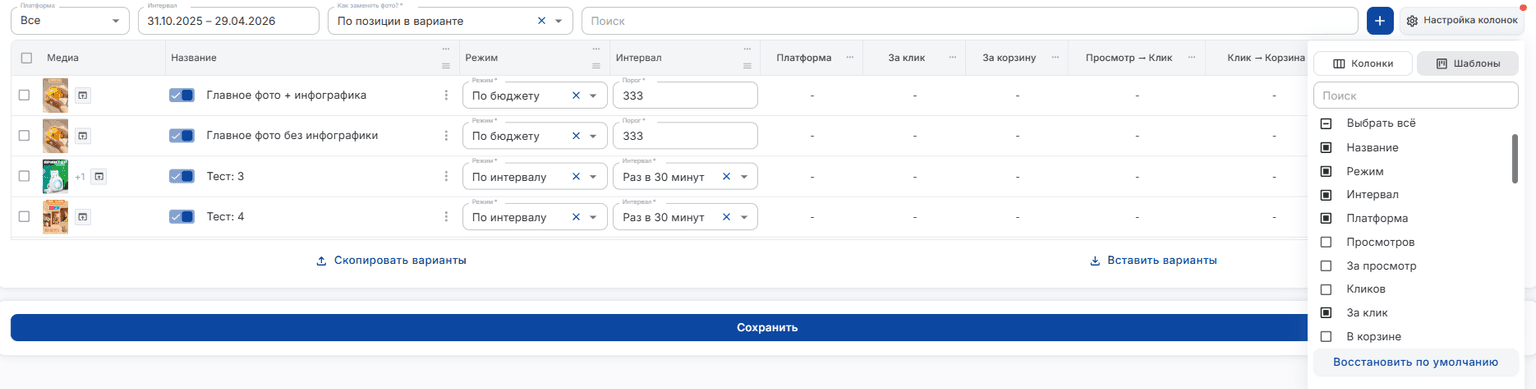The height and width of the screenshot is (389, 1536).
Task: Uncheck Название column in settings list
Action: tap(1326, 147)
